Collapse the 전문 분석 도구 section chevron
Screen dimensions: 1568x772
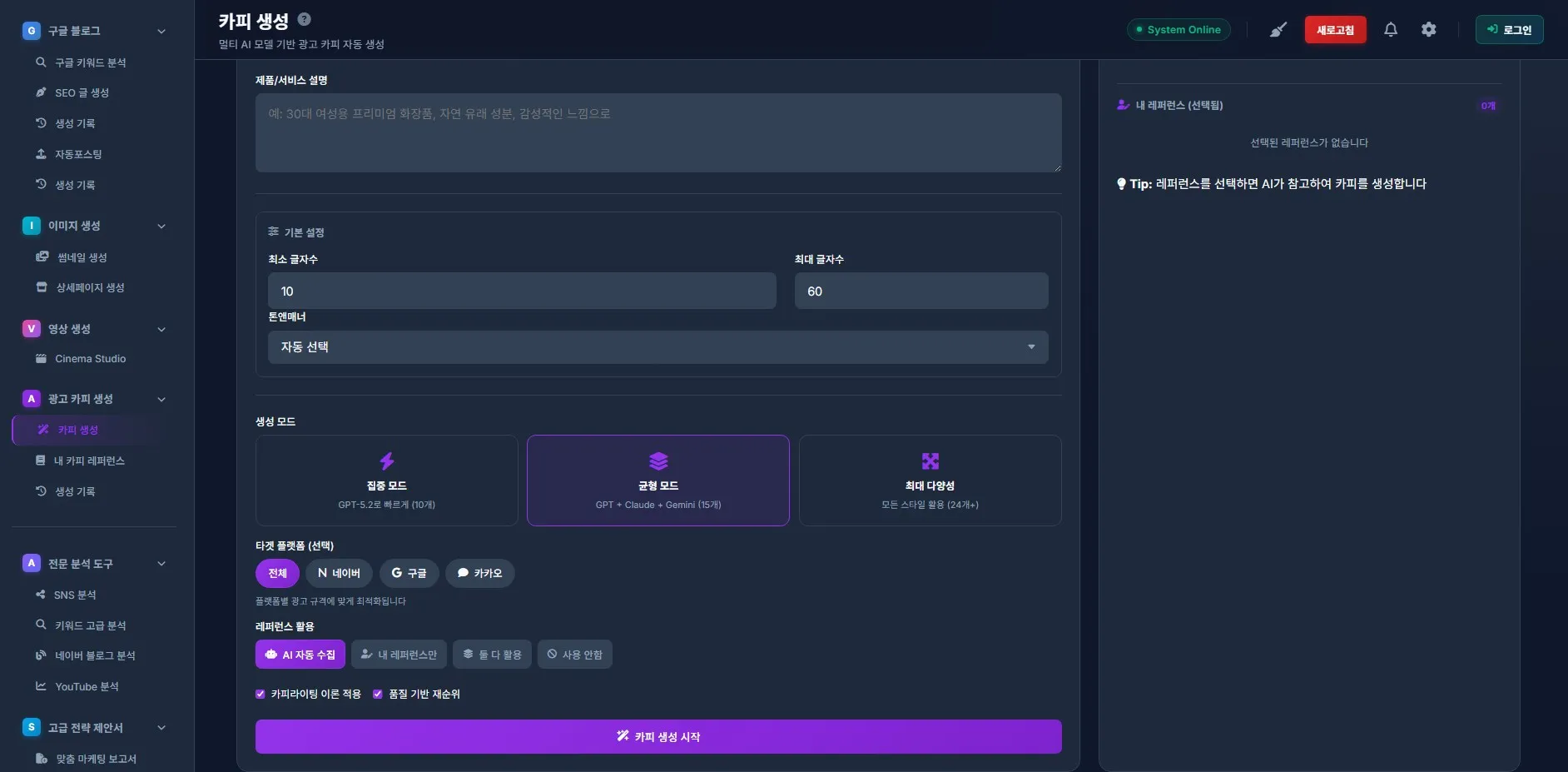[161, 564]
